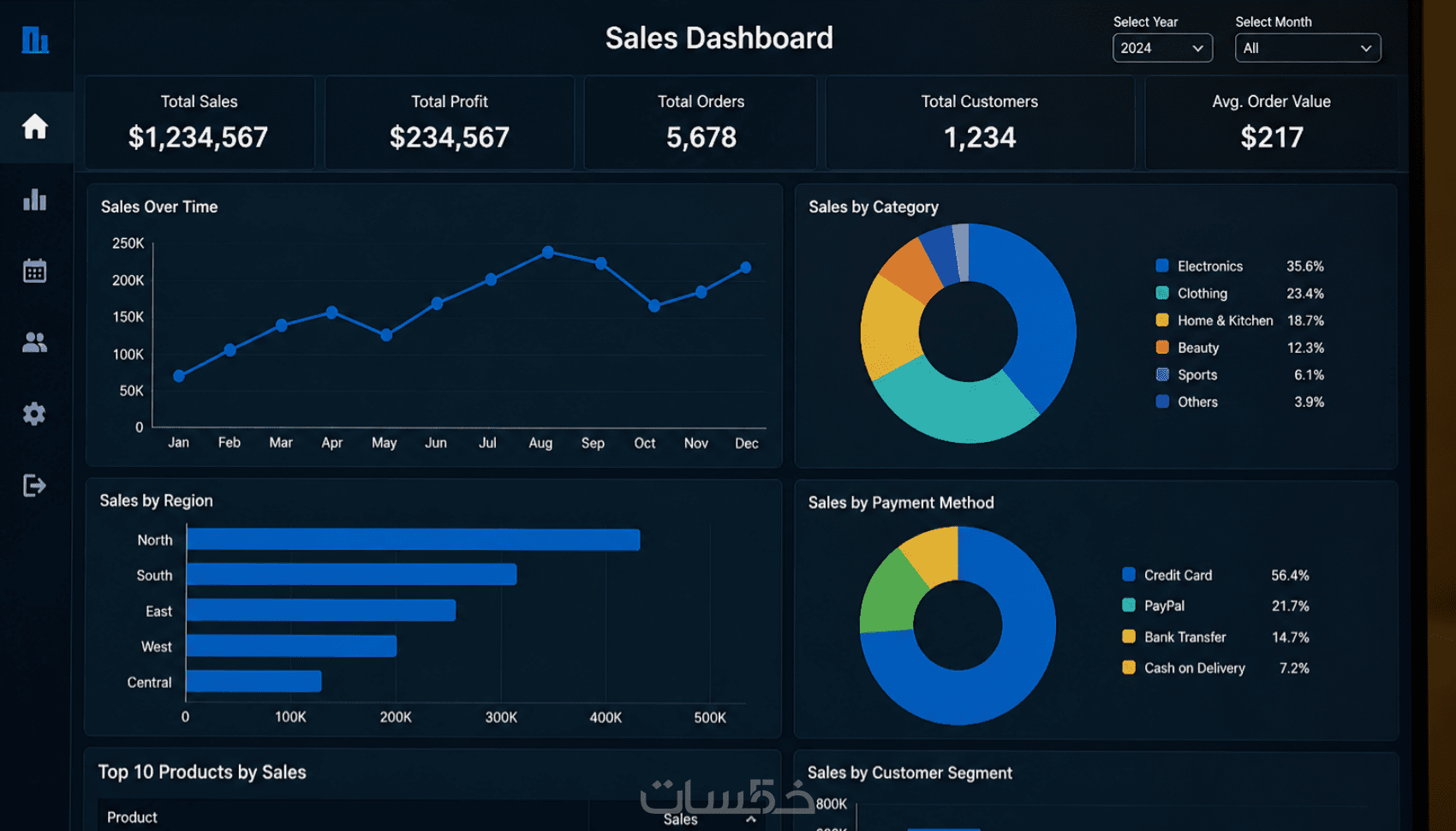The image size is (1456, 831).
Task: Open the Home icon in sidebar
Action: pos(34,127)
